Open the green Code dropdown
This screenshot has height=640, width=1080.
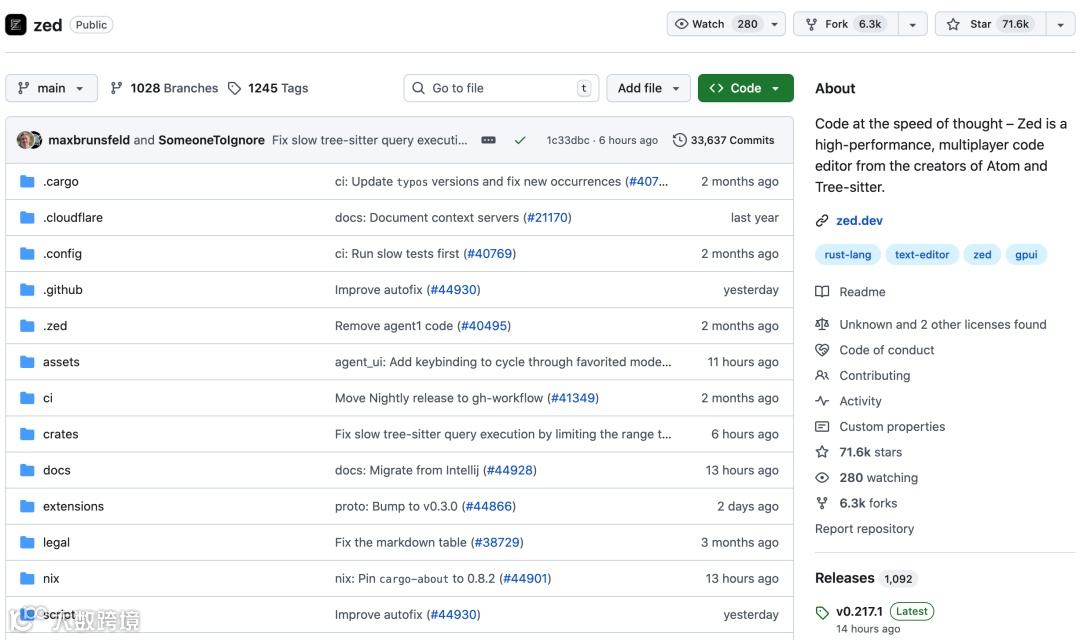click(x=745, y=88)
